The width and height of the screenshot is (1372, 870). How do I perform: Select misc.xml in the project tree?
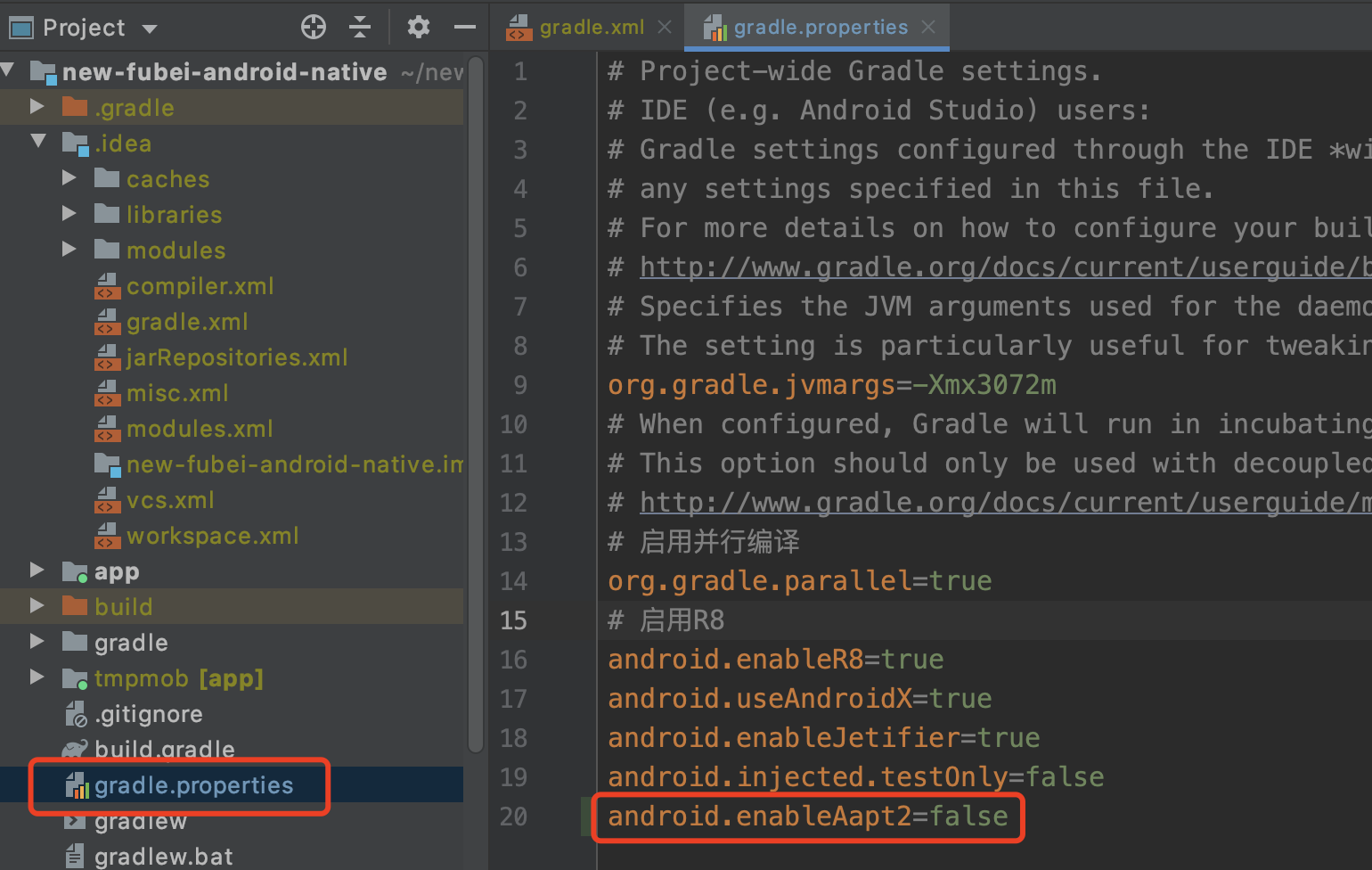[x=177, y=393]
